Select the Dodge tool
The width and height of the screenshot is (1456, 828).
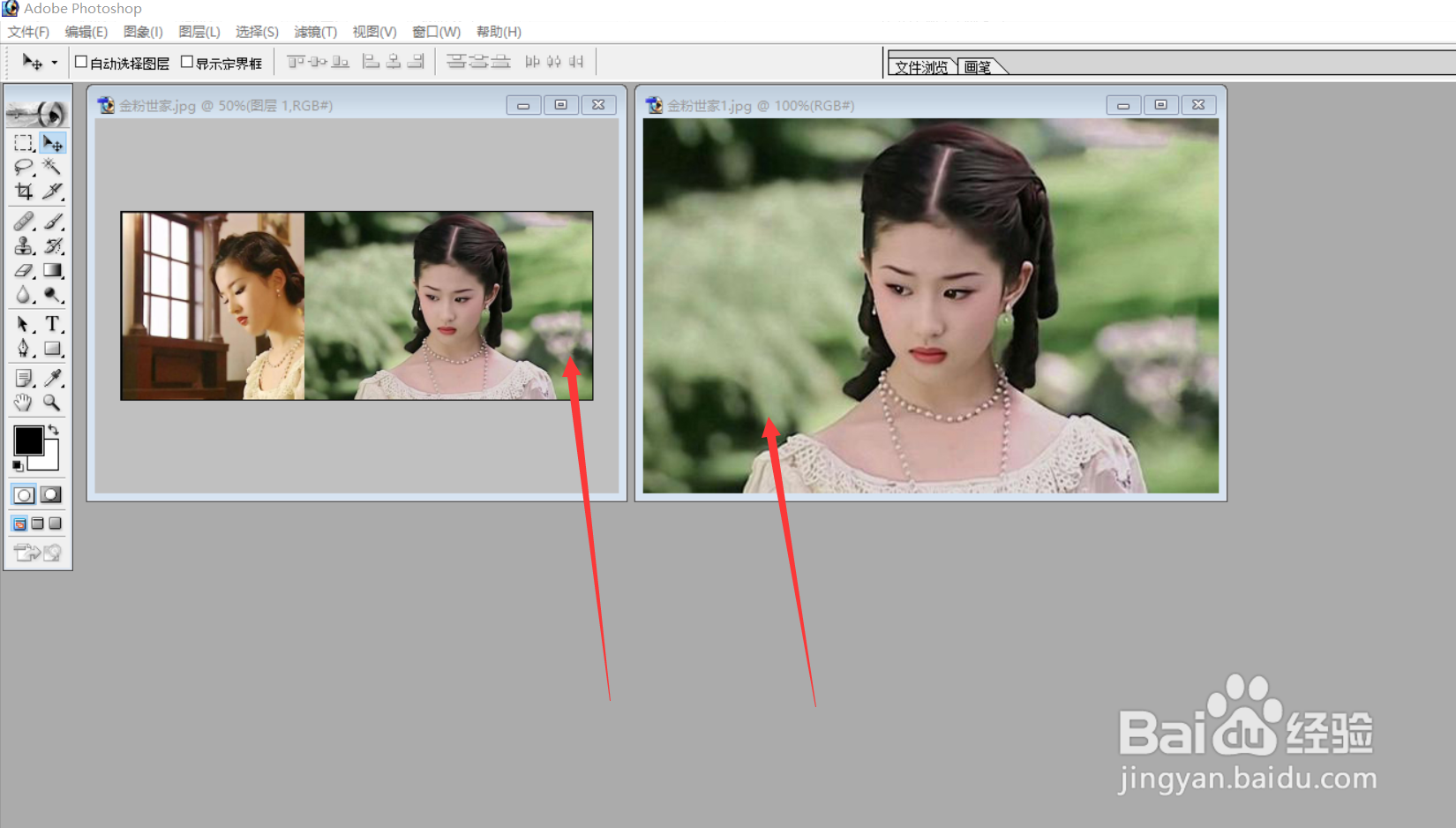[x=52, y=295]
